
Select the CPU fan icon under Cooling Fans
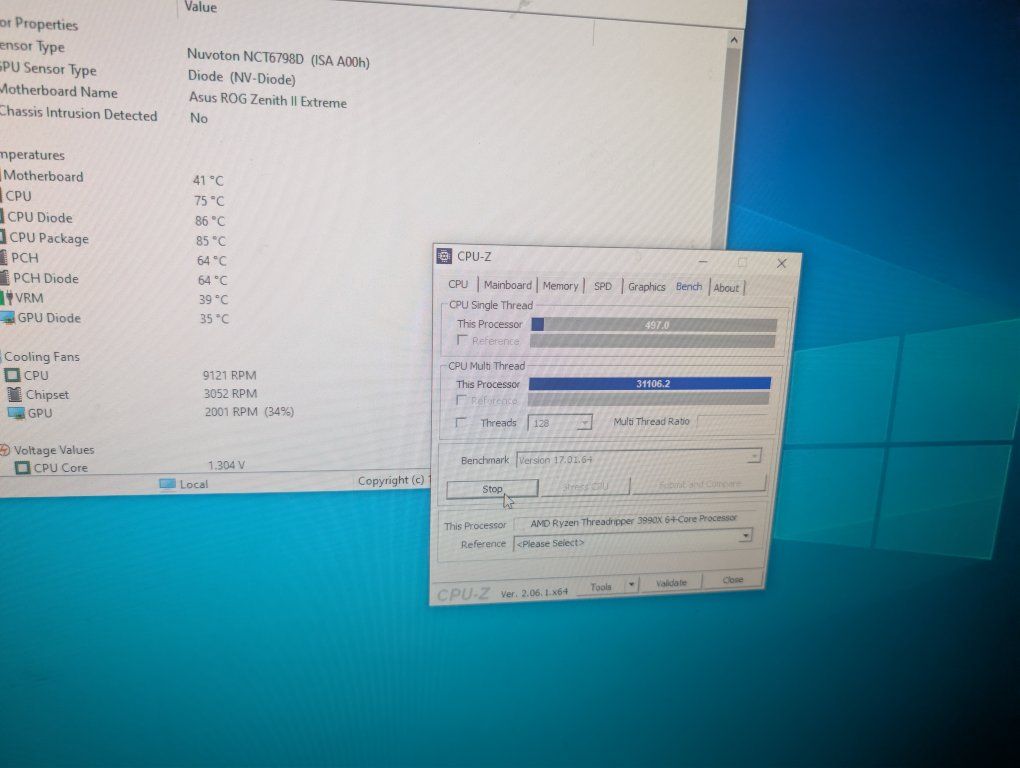coord(13,375)
